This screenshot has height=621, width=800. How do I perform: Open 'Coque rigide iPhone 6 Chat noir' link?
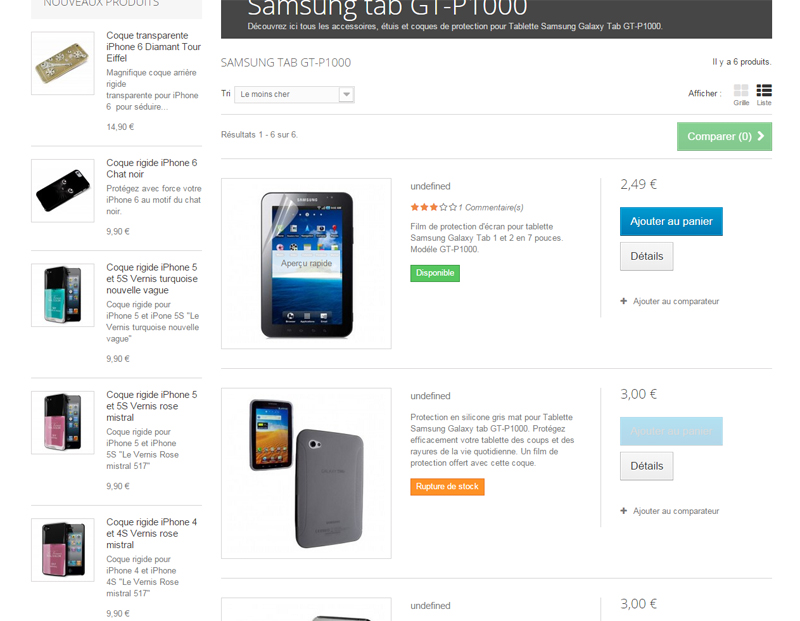pyautogui.click(x=153, y=168)
